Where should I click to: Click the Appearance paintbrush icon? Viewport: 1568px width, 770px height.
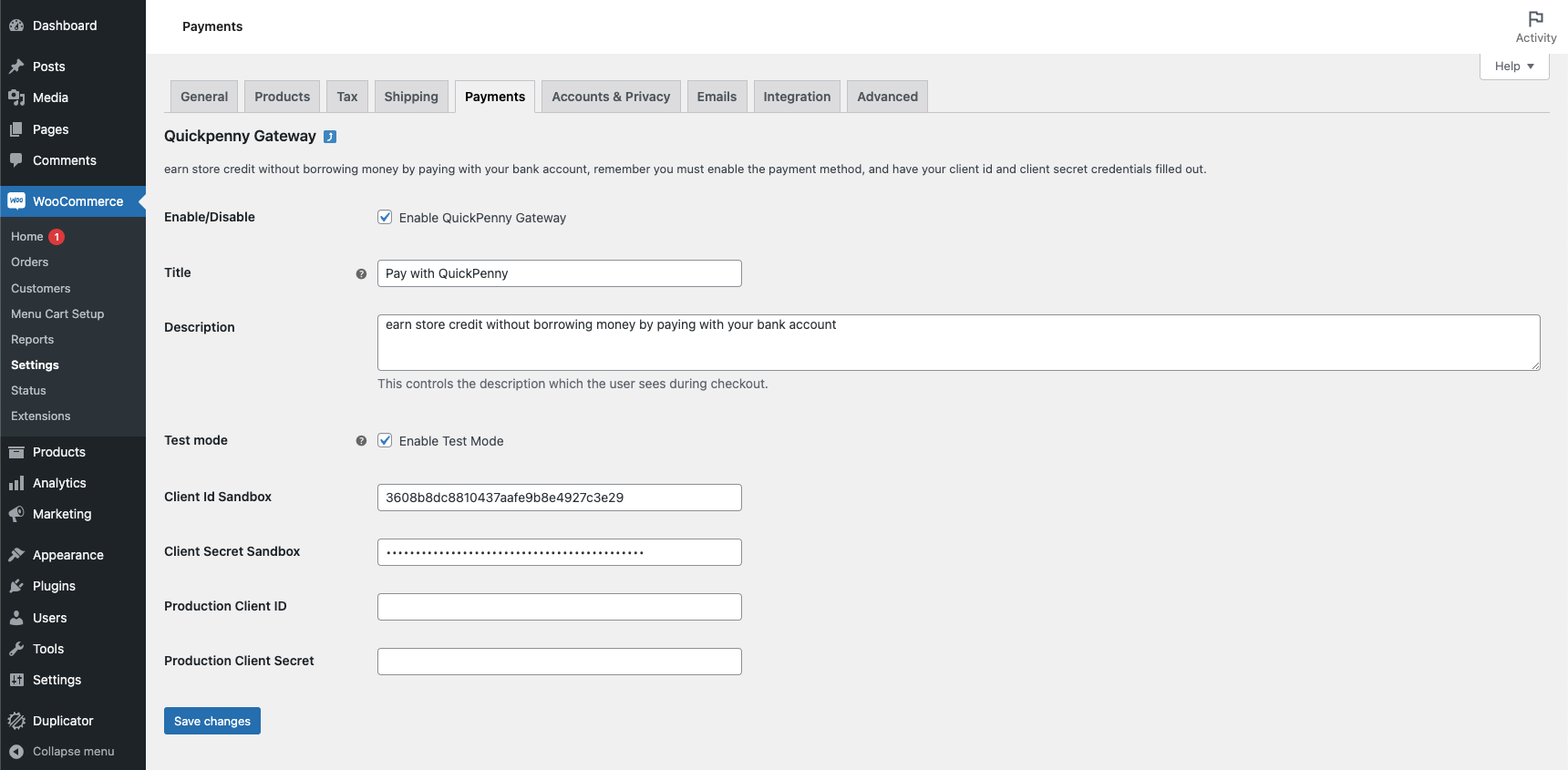click(x=16, y=555)
